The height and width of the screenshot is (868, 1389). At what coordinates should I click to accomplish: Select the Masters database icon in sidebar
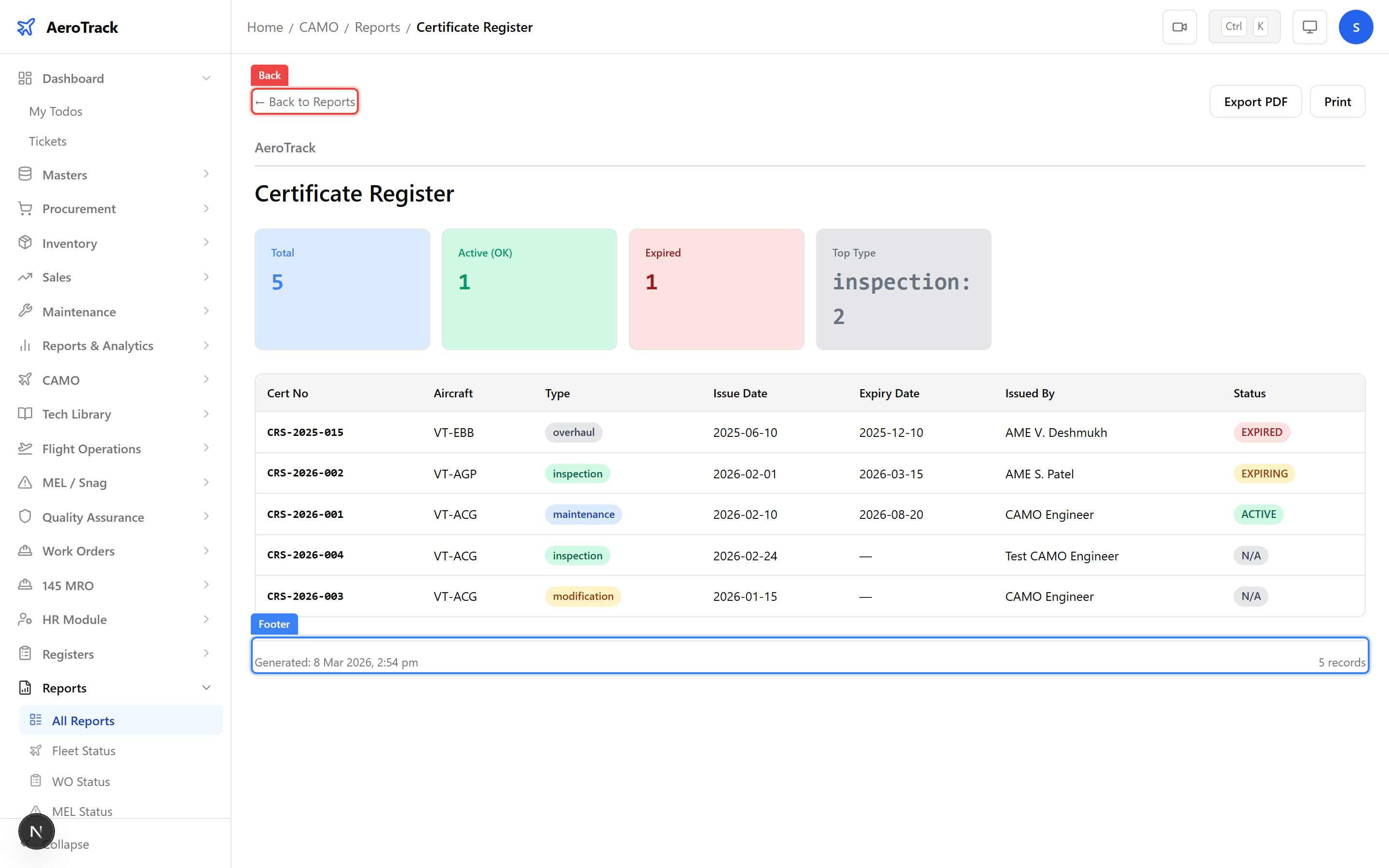point(25,174)
